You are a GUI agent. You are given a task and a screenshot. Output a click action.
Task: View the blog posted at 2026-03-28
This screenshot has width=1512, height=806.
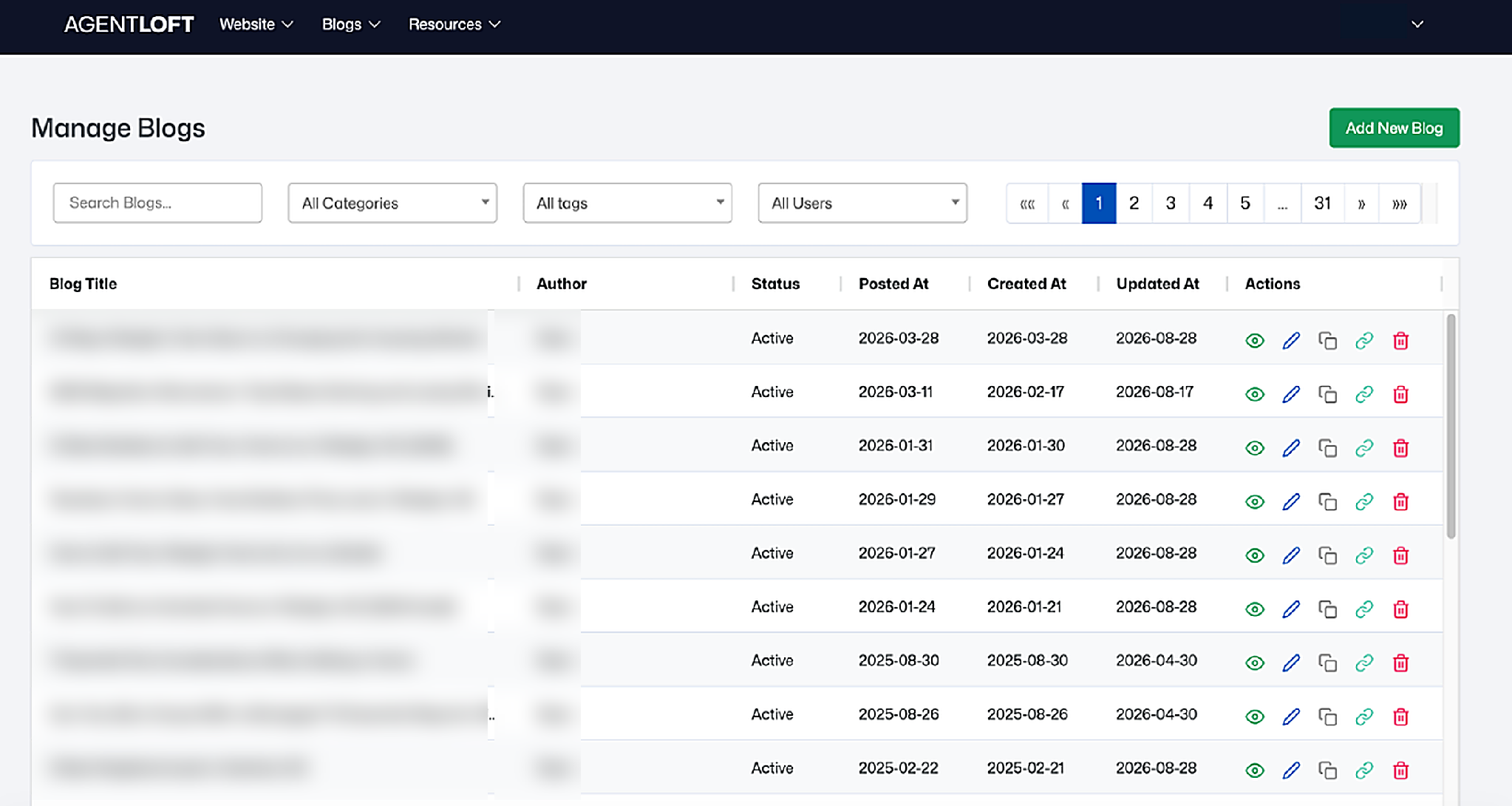coord(1255,341)
